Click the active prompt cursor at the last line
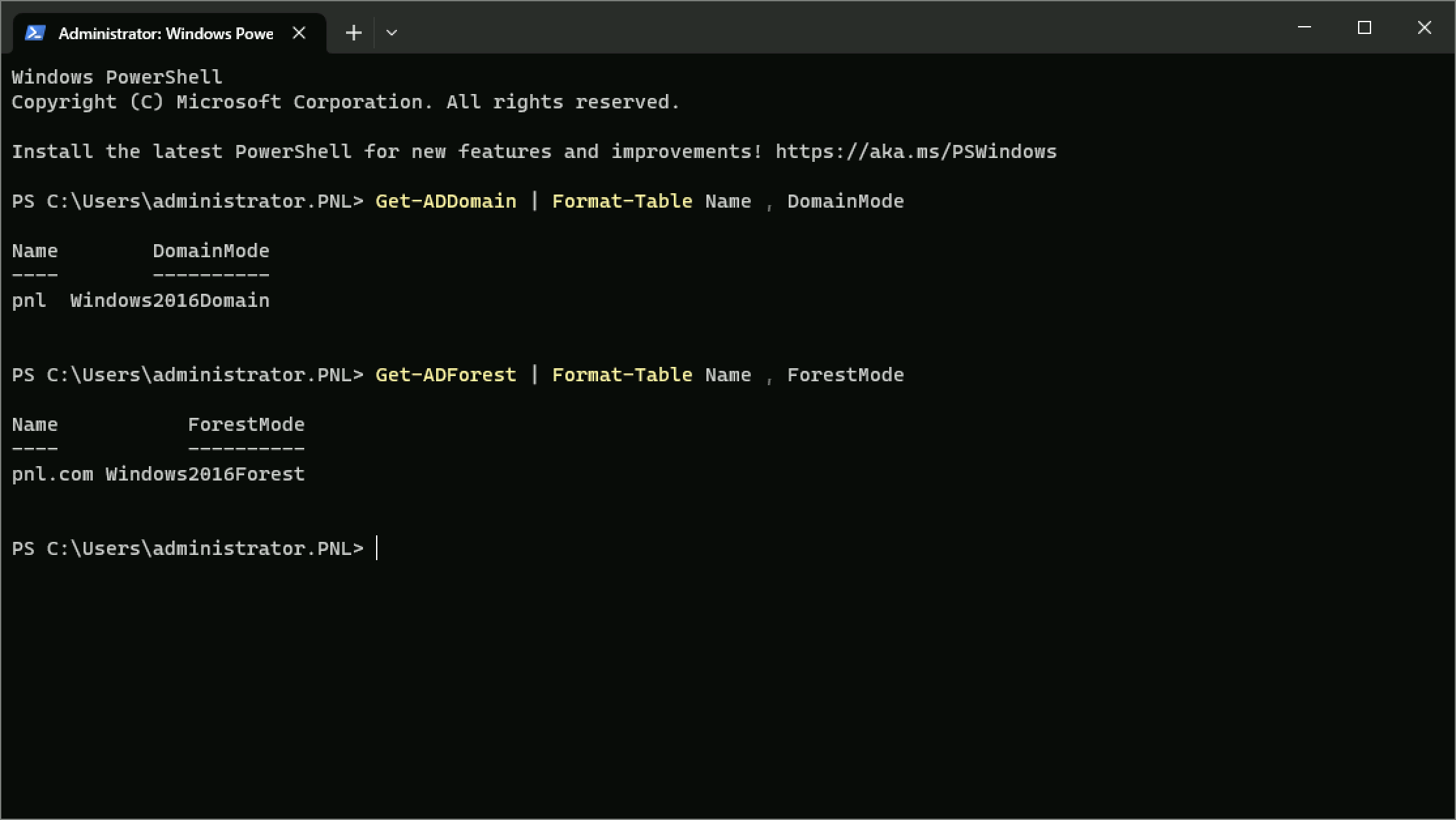This screenshot has height=820, width=1456. point(377,548)
